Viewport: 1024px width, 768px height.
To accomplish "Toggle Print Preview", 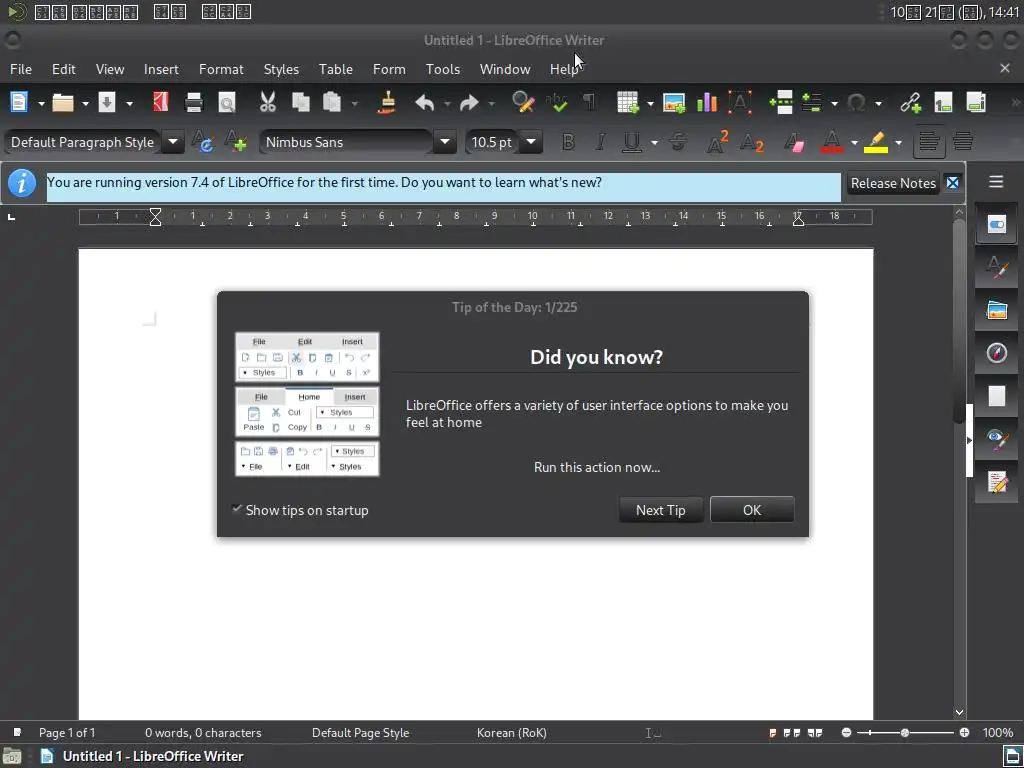I will pos(227,103).
